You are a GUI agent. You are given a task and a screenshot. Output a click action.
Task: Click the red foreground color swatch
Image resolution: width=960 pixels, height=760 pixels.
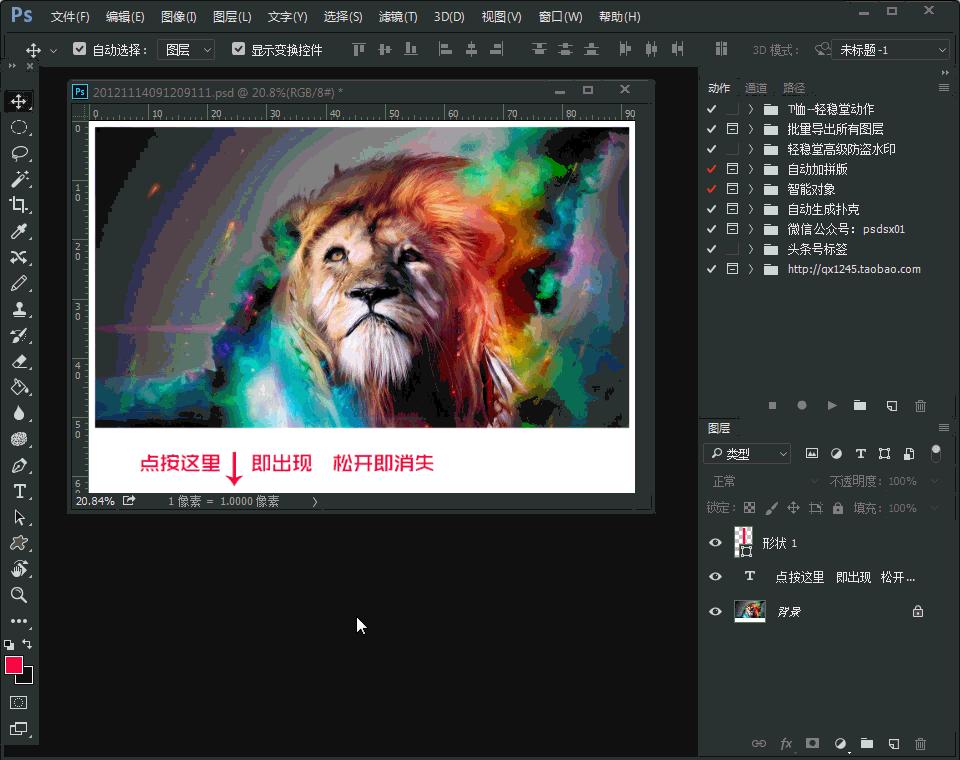(x=13, y=665)
